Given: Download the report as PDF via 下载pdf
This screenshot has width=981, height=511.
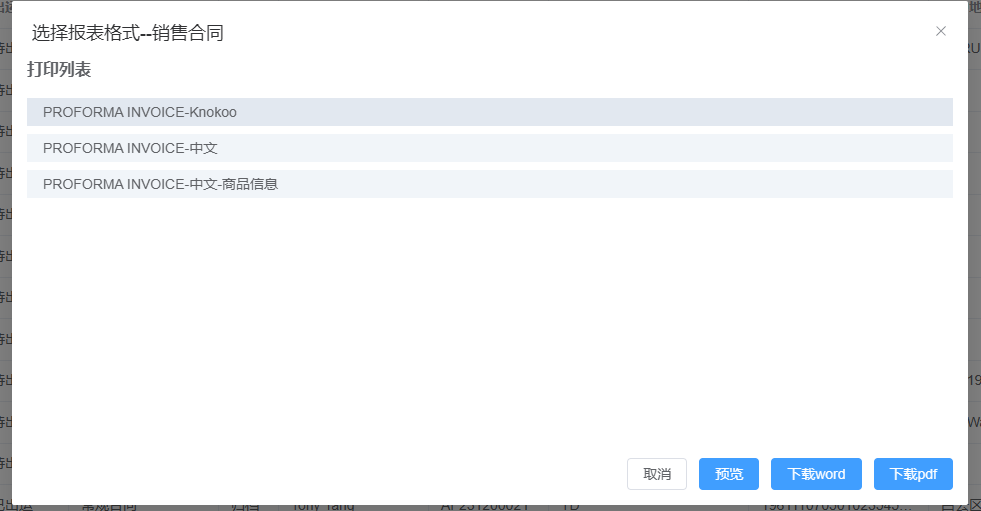Looking at the screenshot, I should point(913,474).
